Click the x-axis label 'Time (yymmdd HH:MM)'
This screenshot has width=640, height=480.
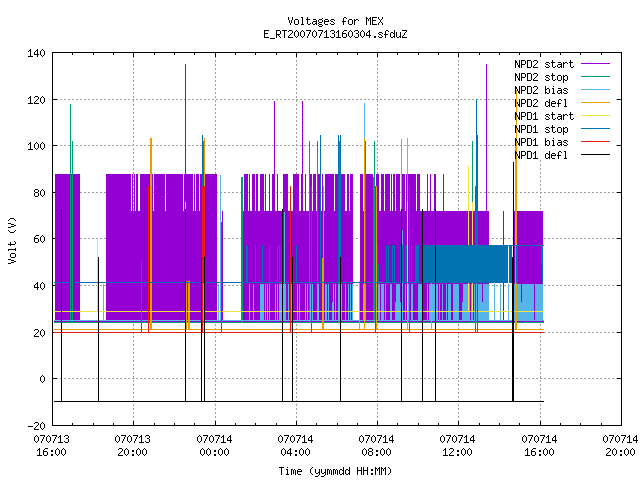coord(335,471)
